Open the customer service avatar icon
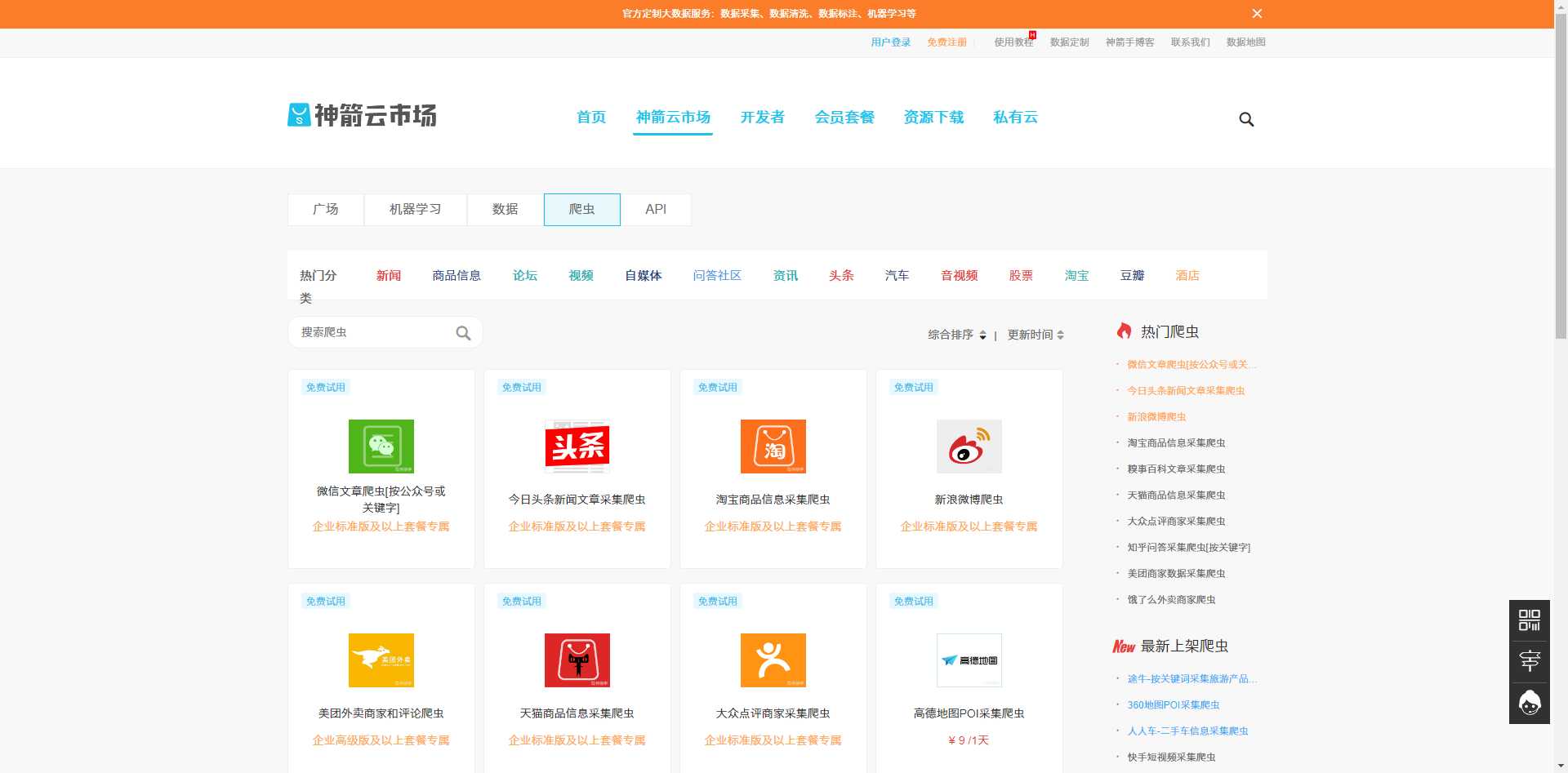The height and width of the screenshot is (773, 1568). [1530, 703]
